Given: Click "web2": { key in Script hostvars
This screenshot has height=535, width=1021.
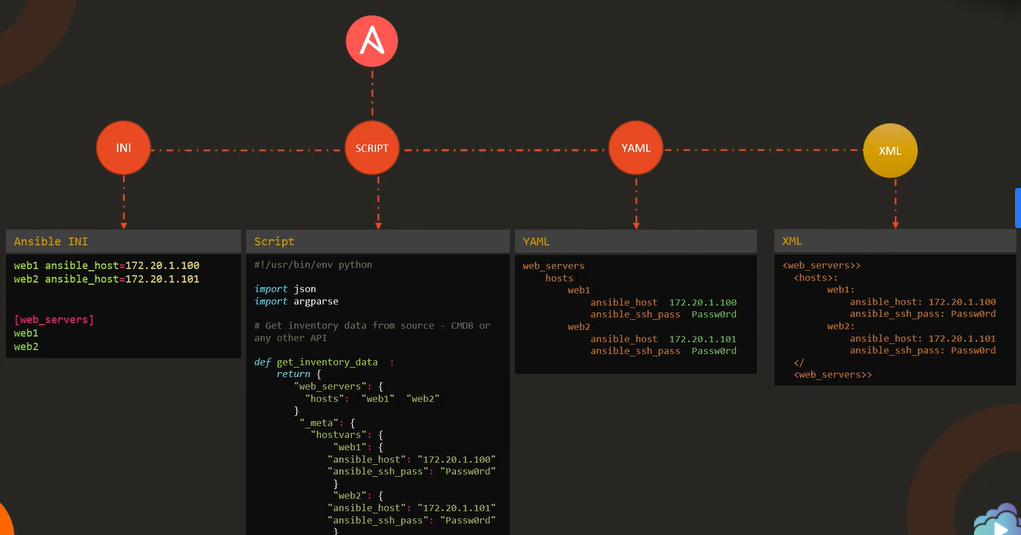Looking at the screenshot, I should (x=358, y=496).
